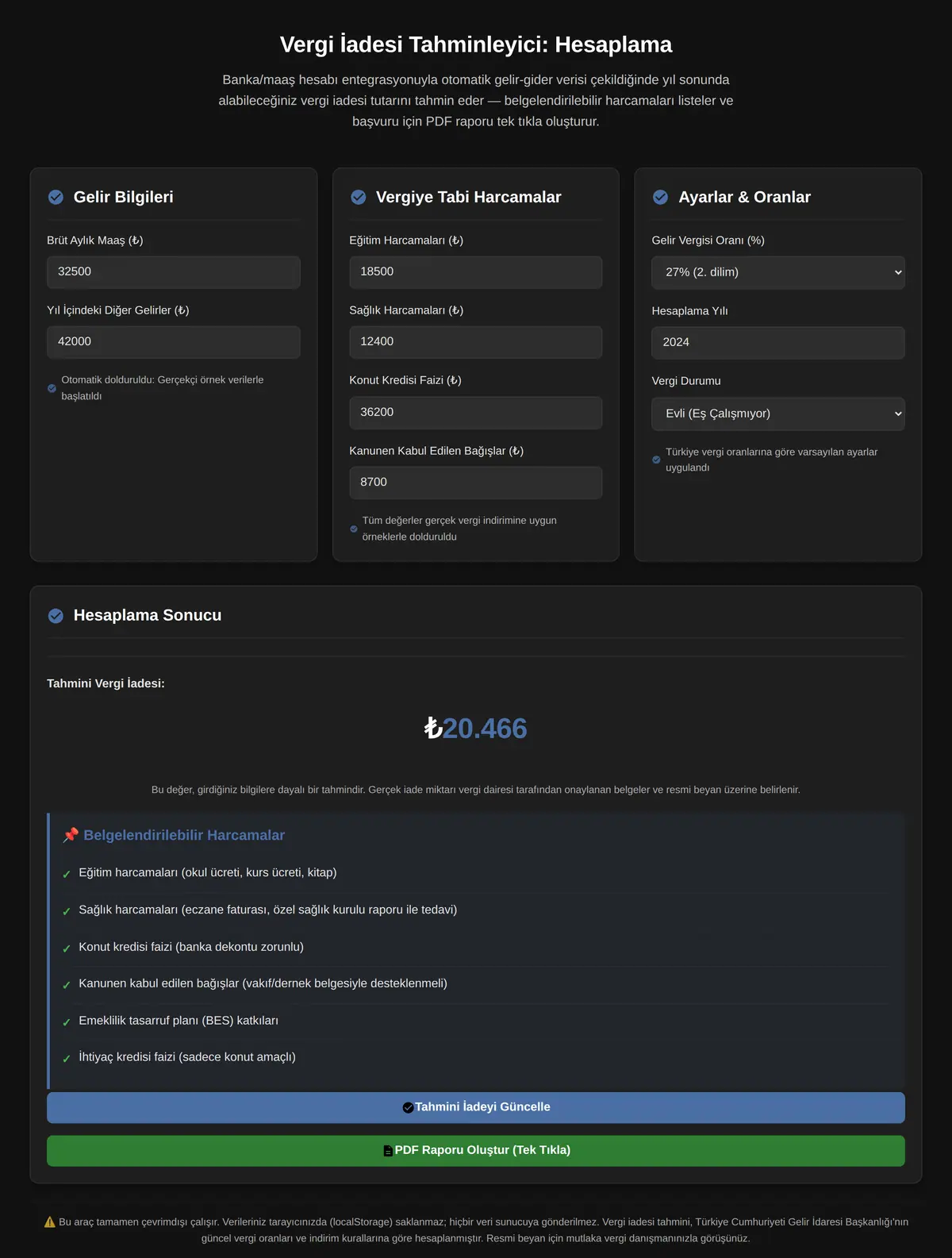Click the icon beside Türkiye vergi oranlarına note
The height and width of the screenshot is (1258, 952).
click(x=656, y=460)
